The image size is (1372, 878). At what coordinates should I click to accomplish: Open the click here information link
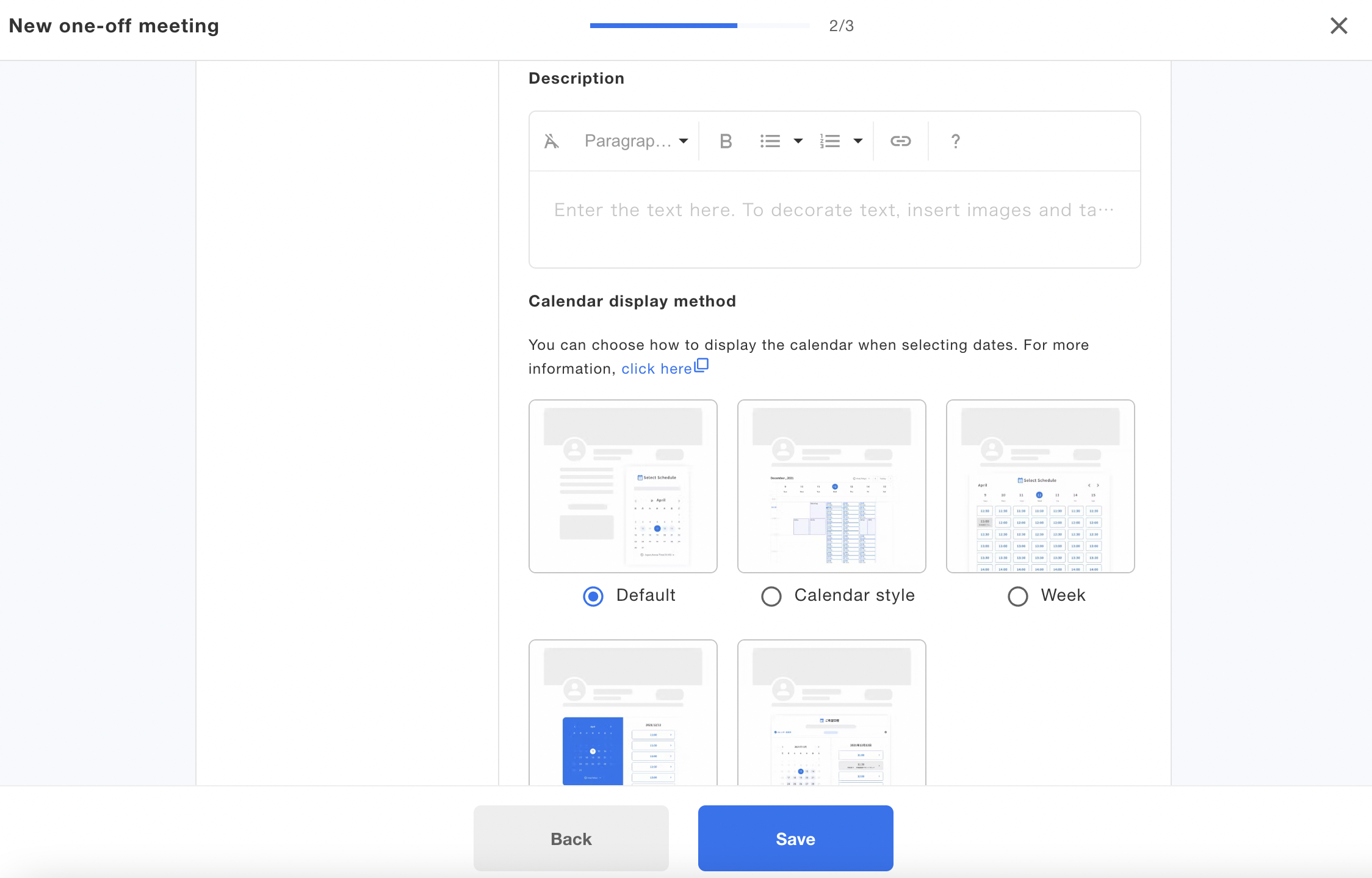coord(656,369)
